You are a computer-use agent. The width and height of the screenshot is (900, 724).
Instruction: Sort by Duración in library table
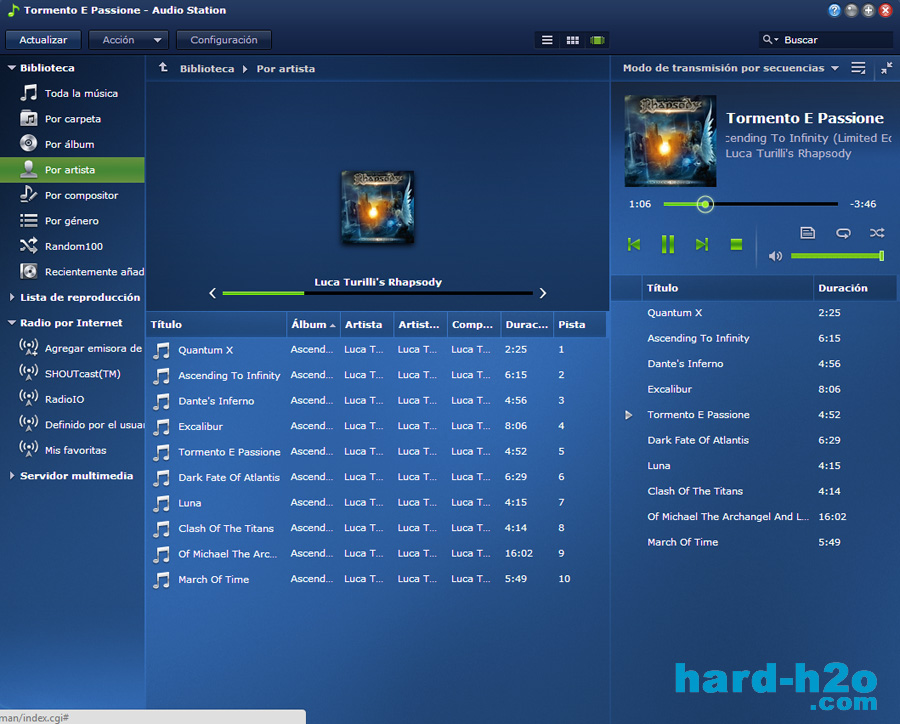526,324
